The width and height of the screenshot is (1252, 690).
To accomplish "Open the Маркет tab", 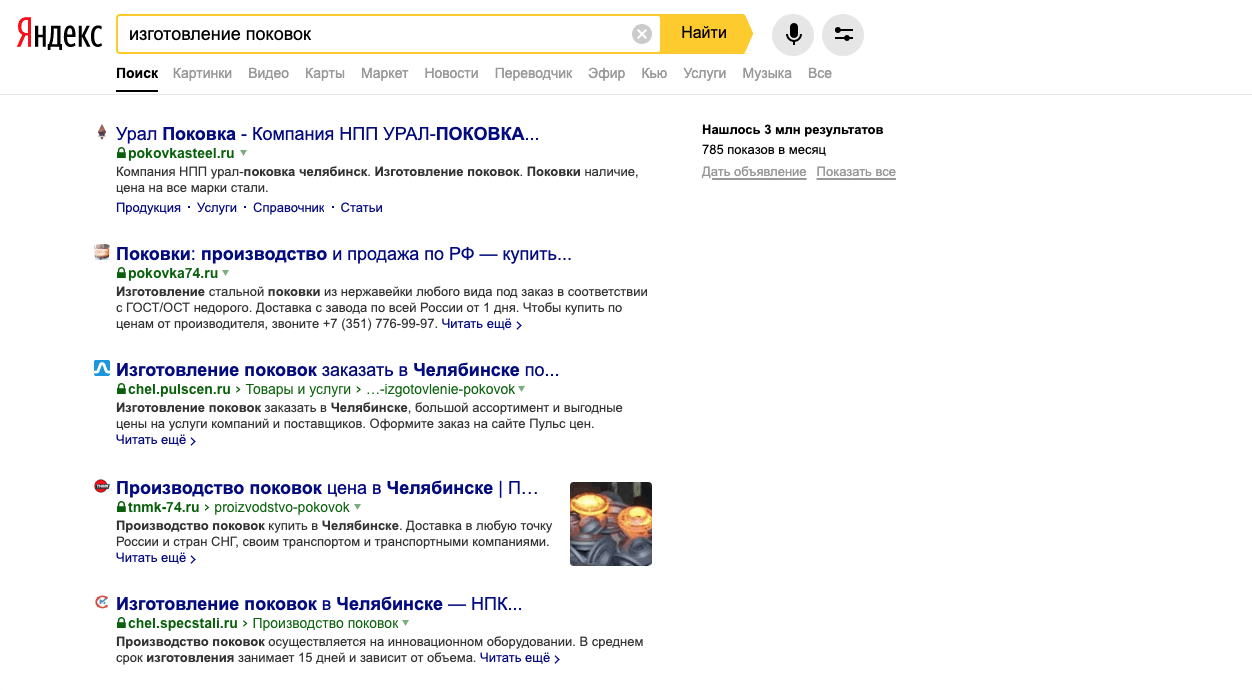I will [x=385, y=73].
